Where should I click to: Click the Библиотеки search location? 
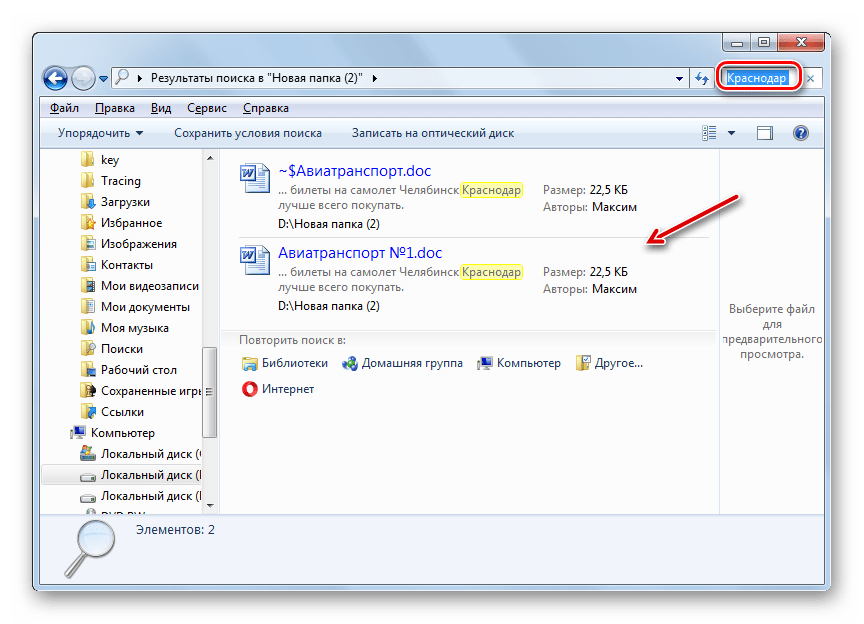tap(285, 363)
